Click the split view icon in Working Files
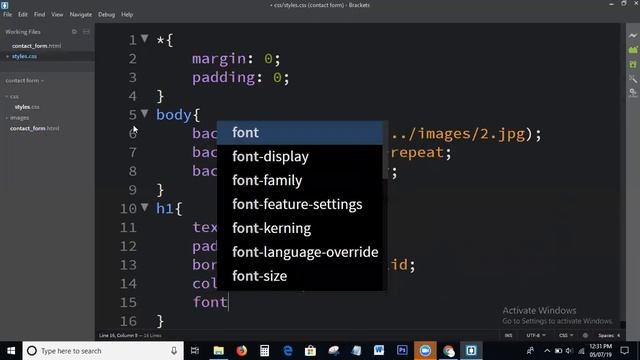Screen dimensions: 640x360 tap(86, 31)
